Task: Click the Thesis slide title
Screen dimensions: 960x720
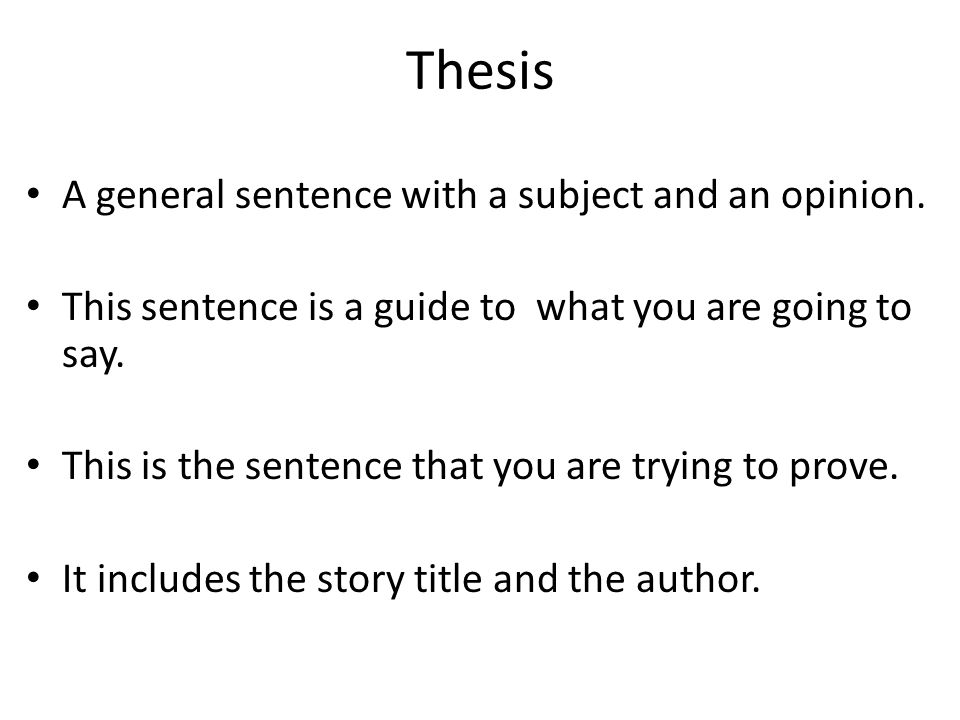Action: (x=479, y=70)
